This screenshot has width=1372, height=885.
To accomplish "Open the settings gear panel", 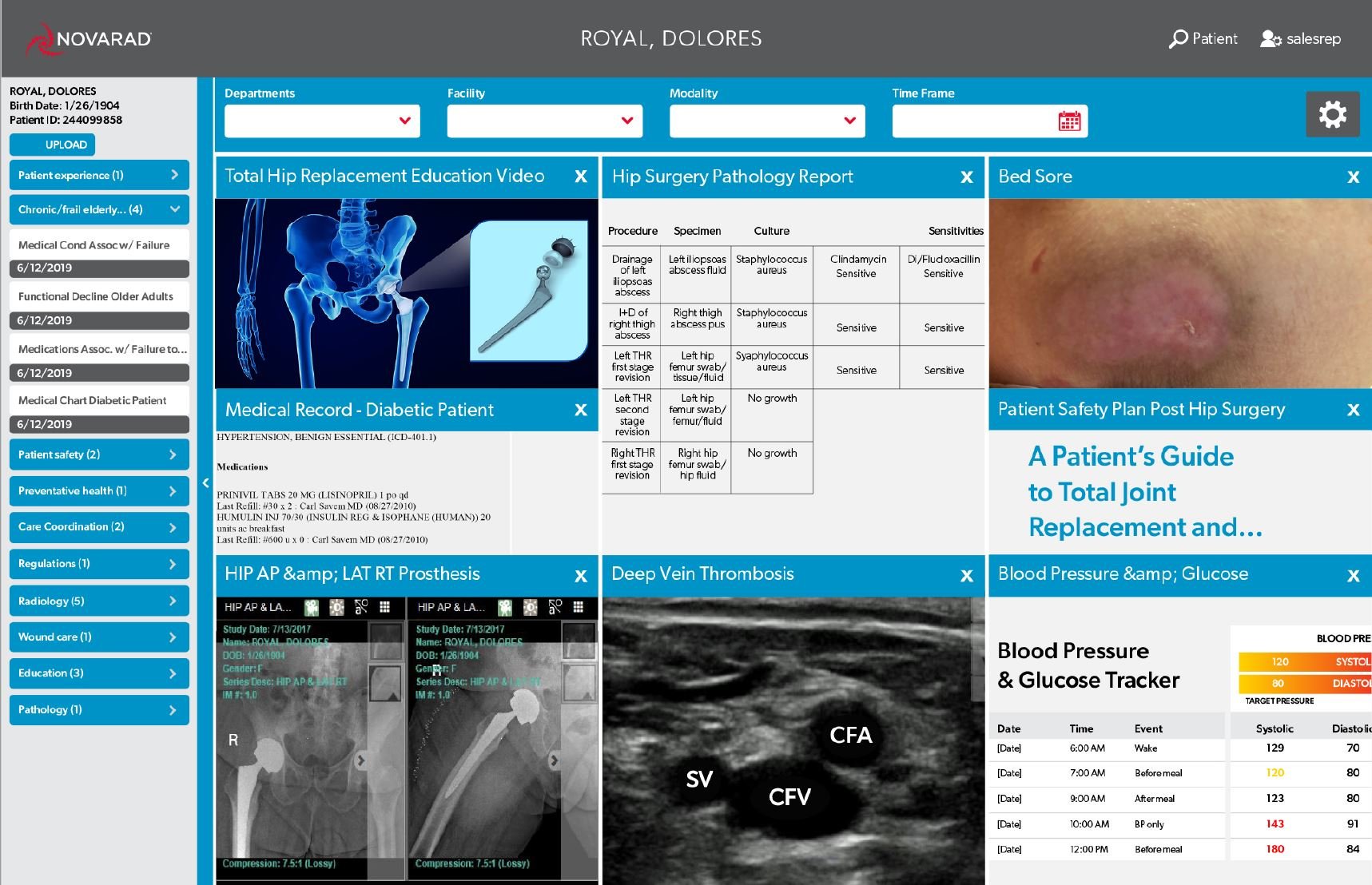I will click(x=1331, y=114).
